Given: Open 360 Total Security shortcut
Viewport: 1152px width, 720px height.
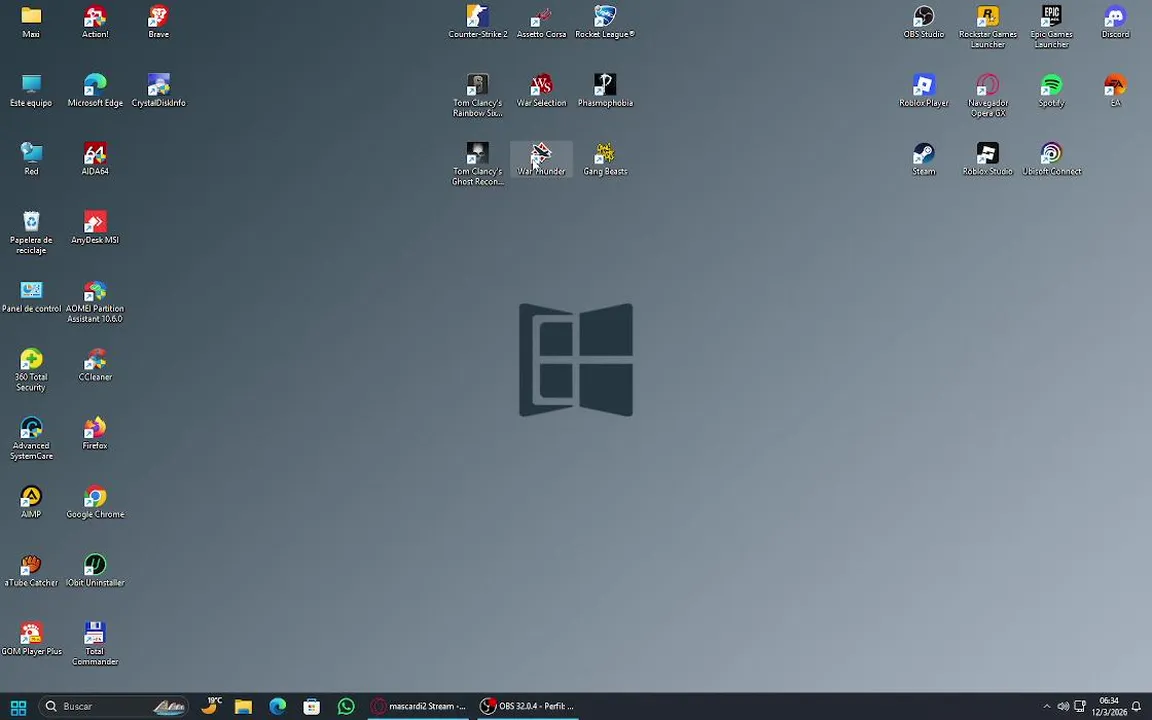Looking at the screenshot, I should pyautogui.click(x=31, y=370).
